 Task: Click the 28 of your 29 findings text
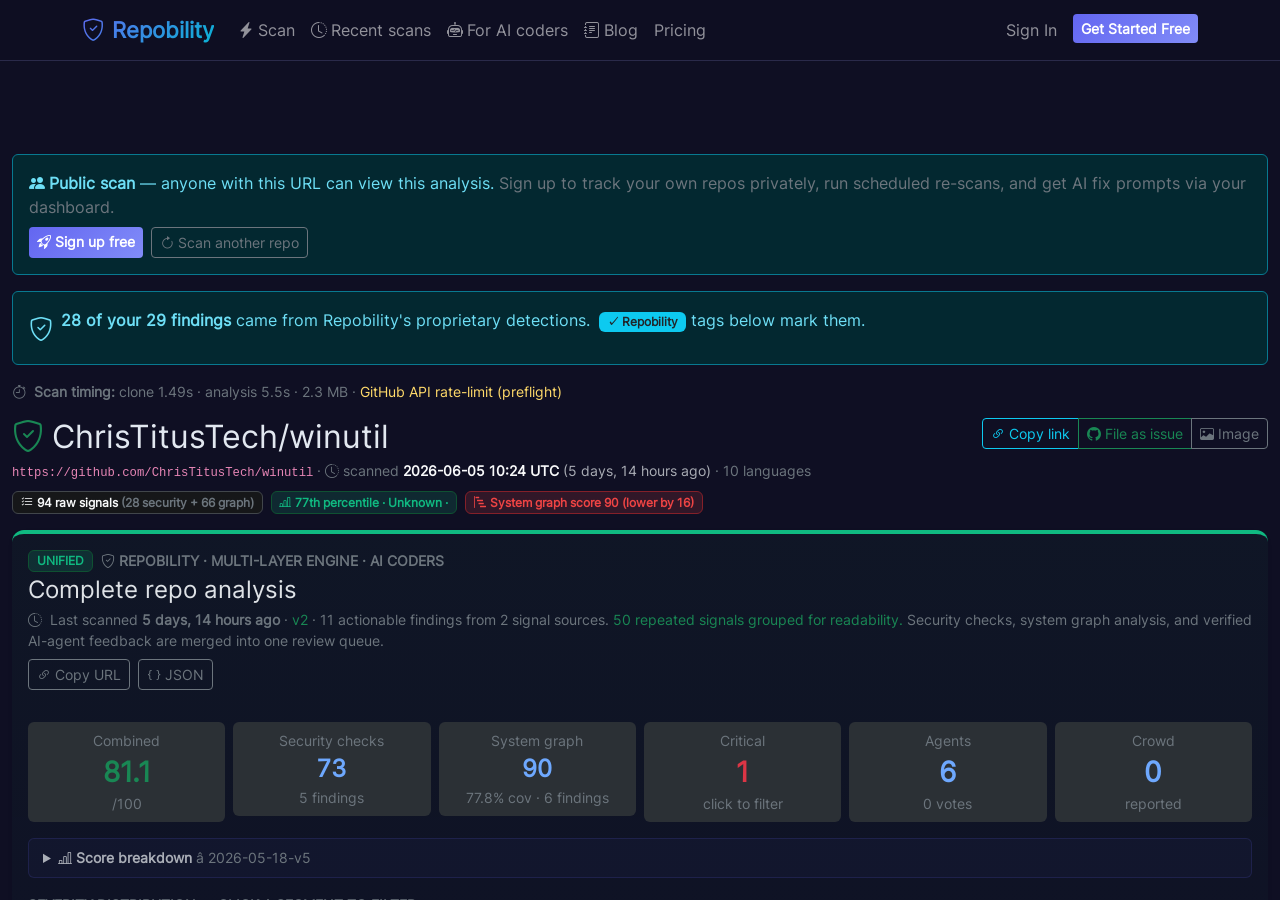[x=146, y=320]
